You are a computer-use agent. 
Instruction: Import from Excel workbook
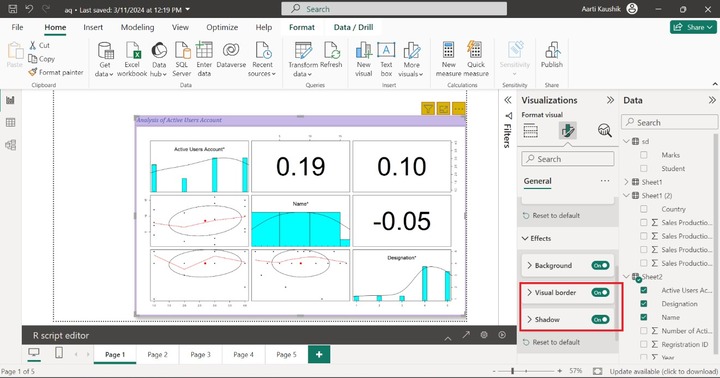[x=132, y=59]
